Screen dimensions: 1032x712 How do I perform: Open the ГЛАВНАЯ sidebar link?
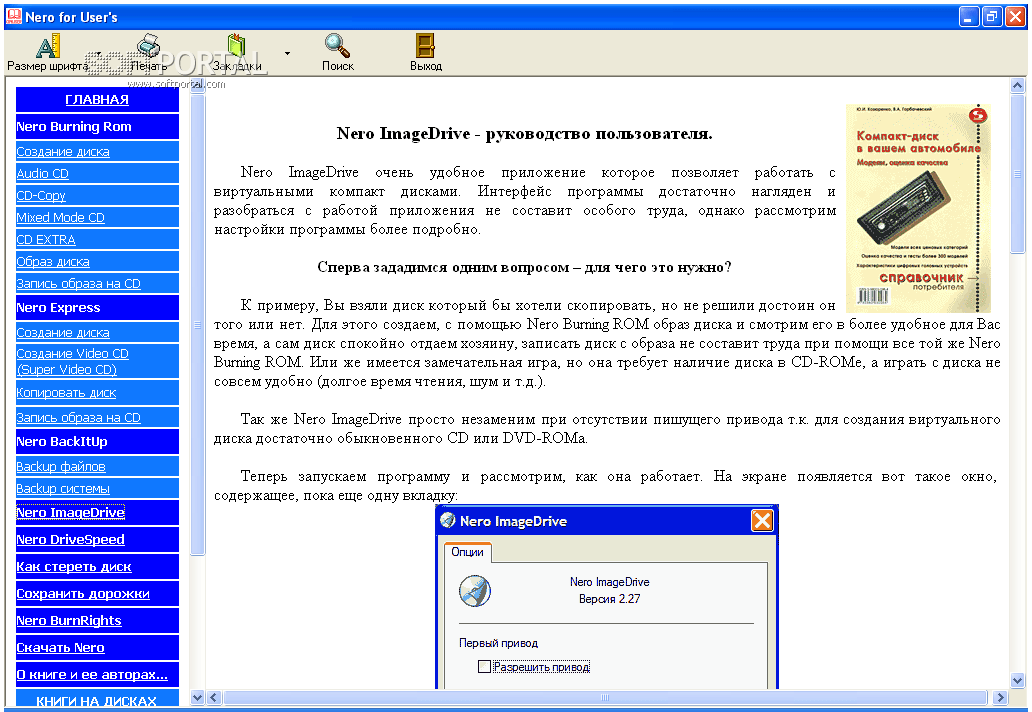coord(97,99)
